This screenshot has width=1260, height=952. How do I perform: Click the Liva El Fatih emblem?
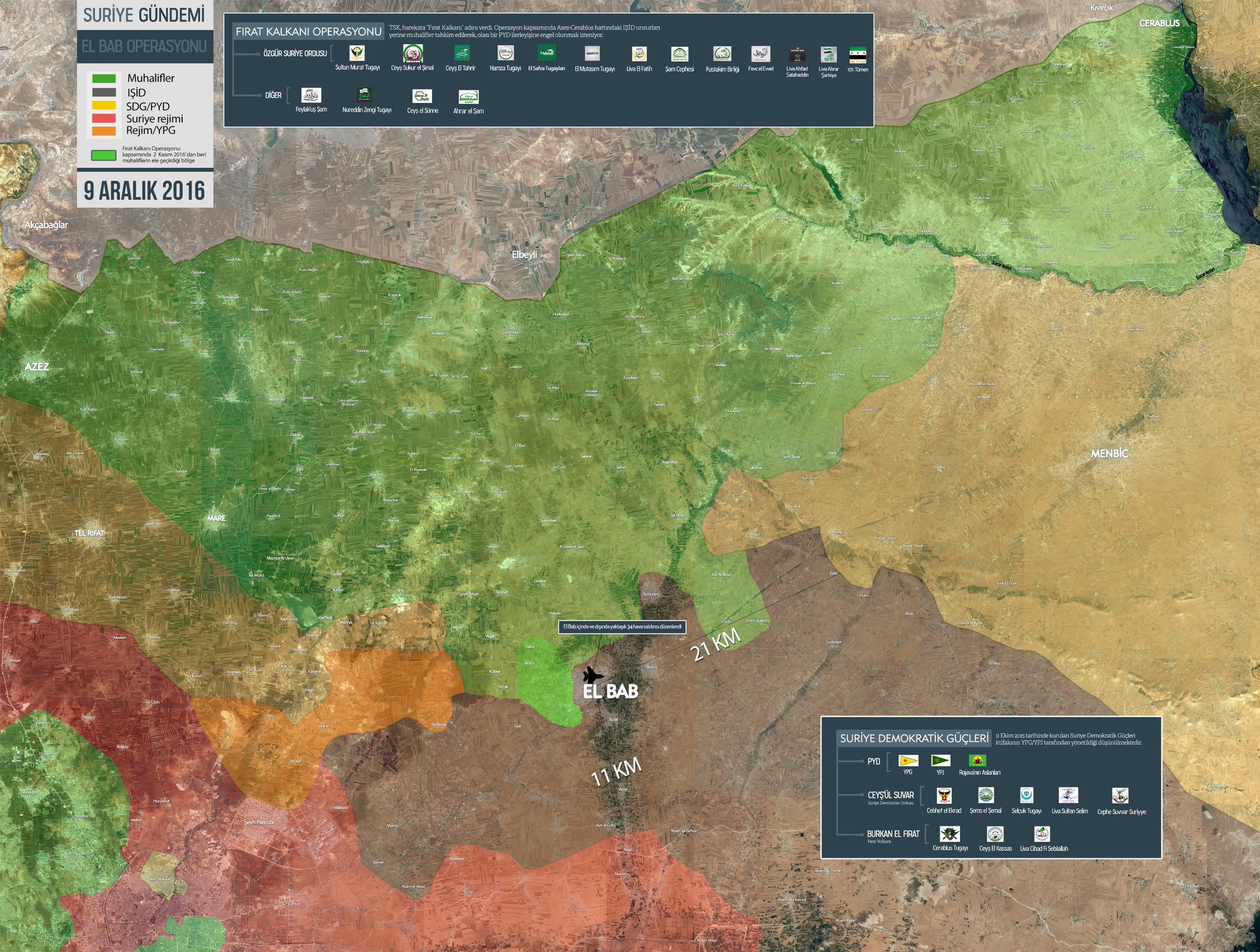pyautogui.click(x=639, y=54)
